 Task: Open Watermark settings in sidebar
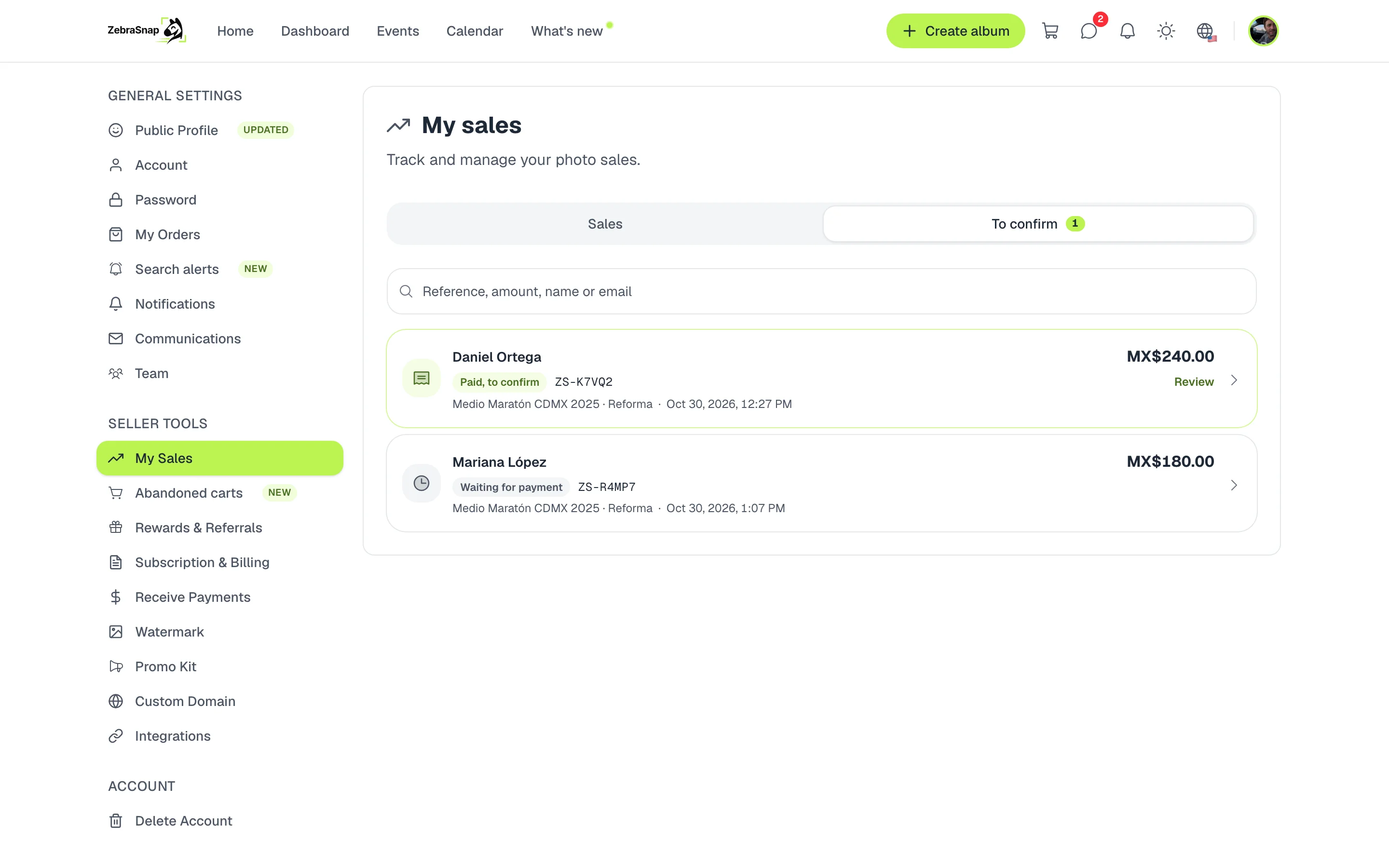[169, 632]
